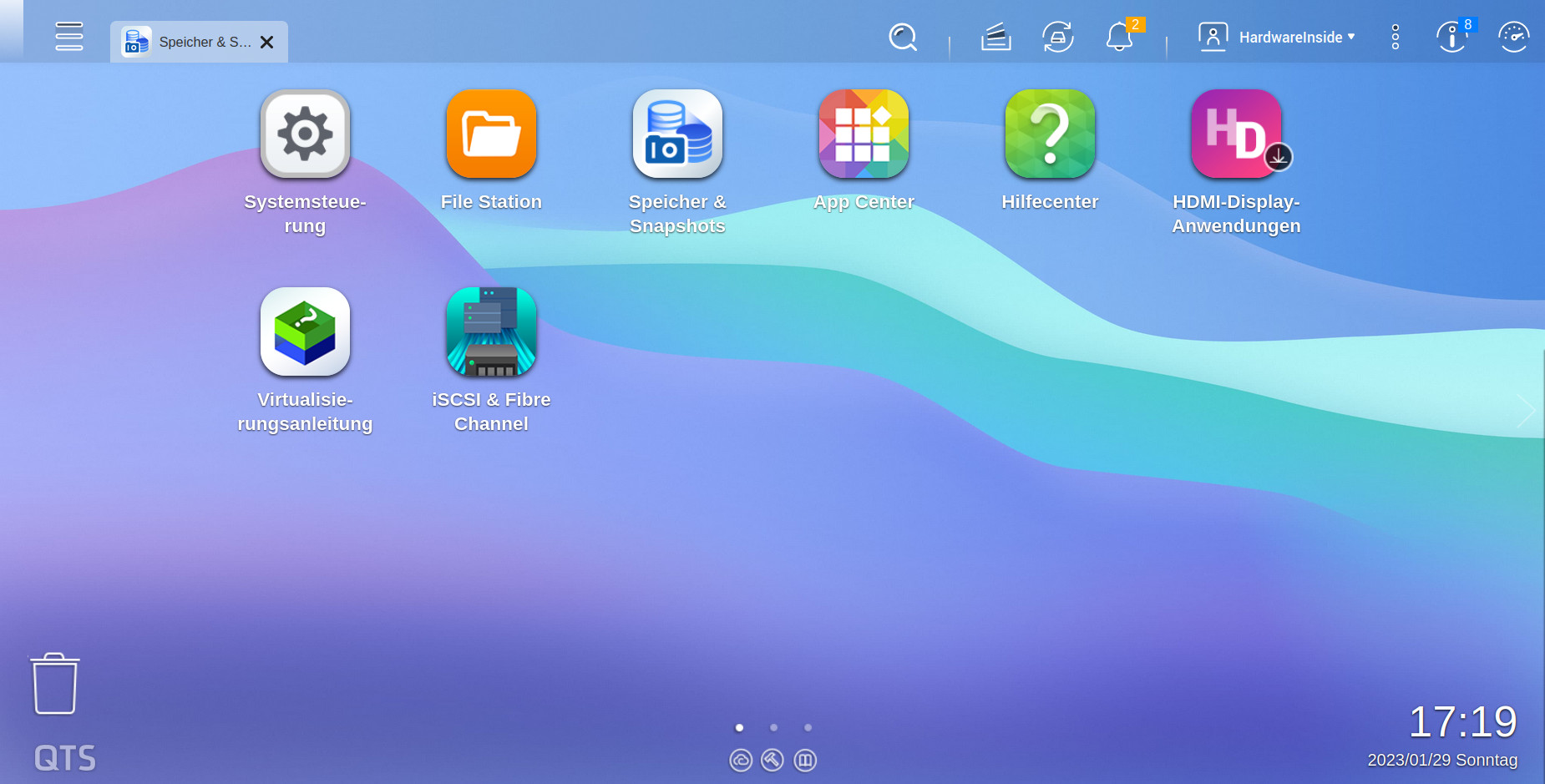Open the myQNAPcloud link at screen bottom
1545x784 pixels.
741,760
